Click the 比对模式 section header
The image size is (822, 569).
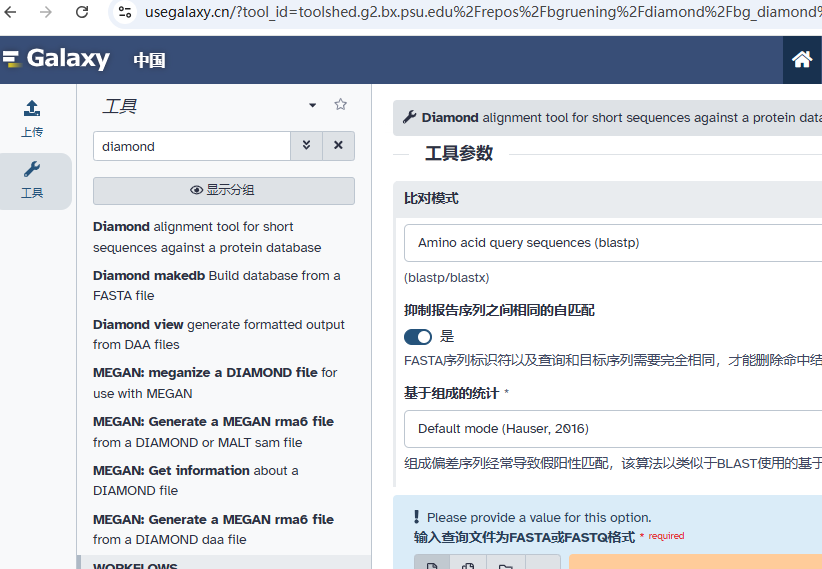tap(608, 199)
